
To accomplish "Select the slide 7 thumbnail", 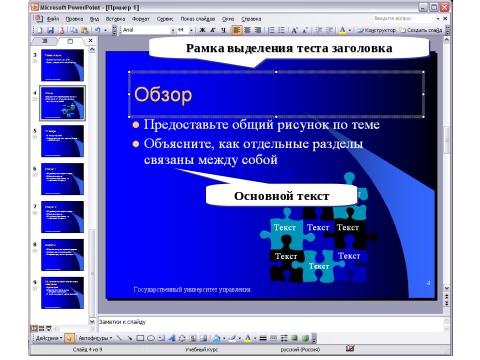I will 62,217.
